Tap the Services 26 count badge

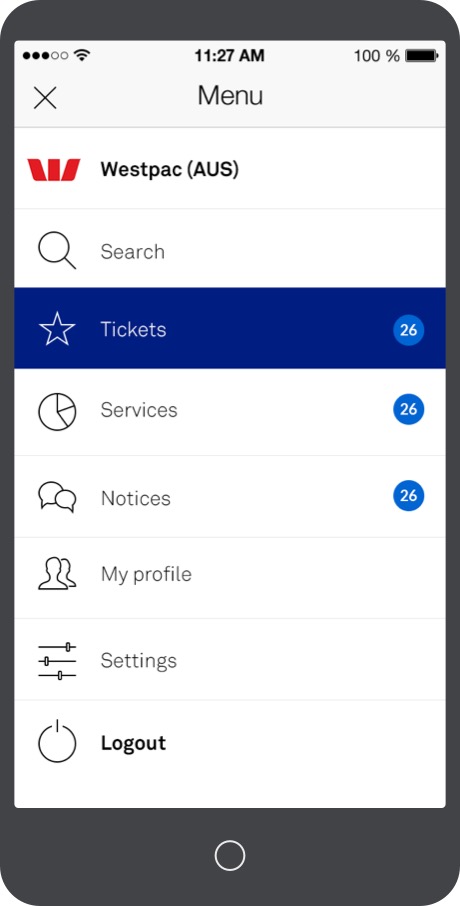pos(409,409)
